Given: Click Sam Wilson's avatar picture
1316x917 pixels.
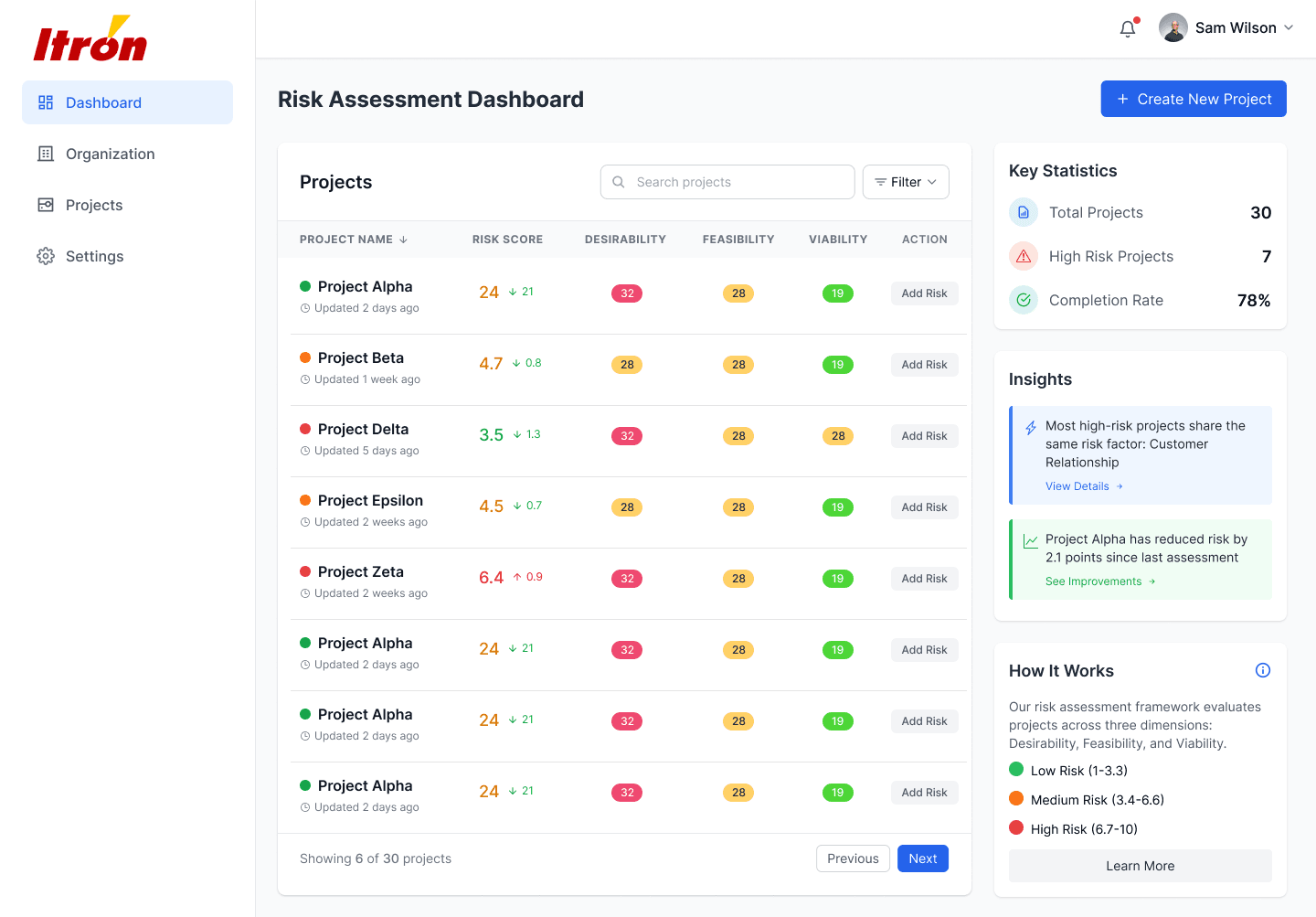Looking at the screenshot, I should coord(1173,27).
